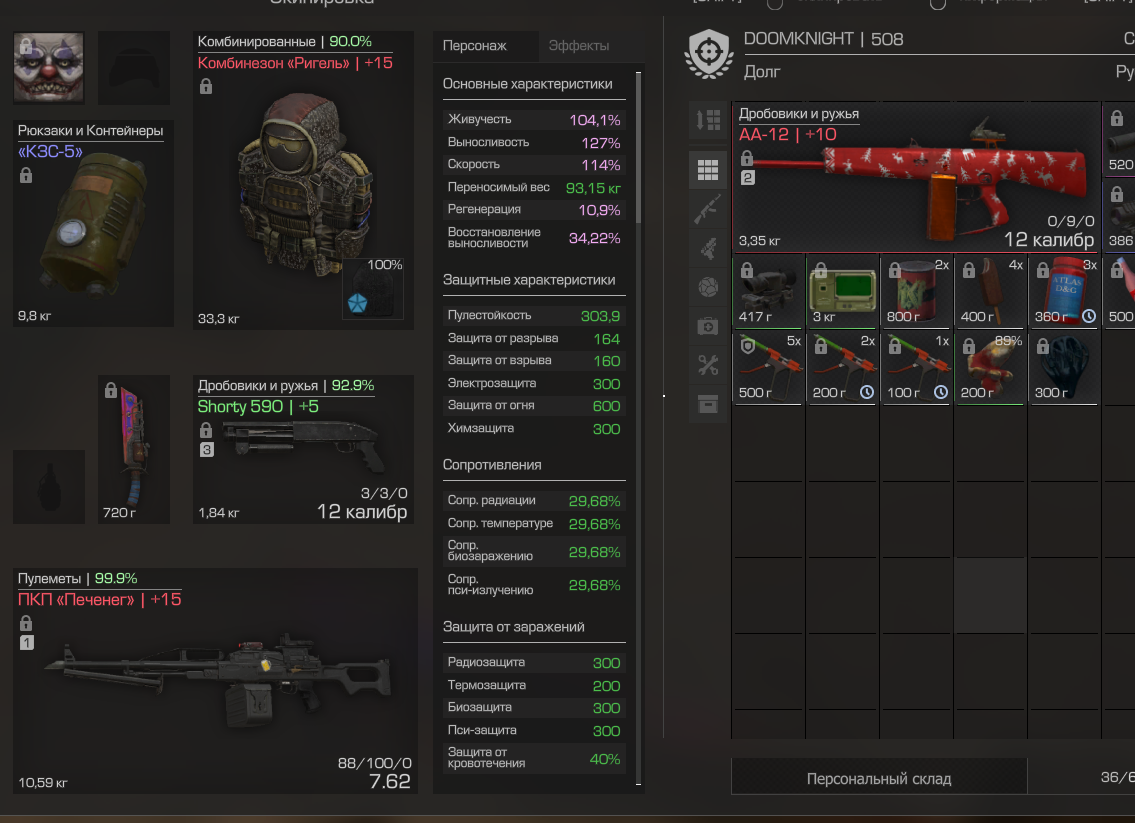Open the Персональный склад storage
The image size is (1135, 823).
[879, 779]
